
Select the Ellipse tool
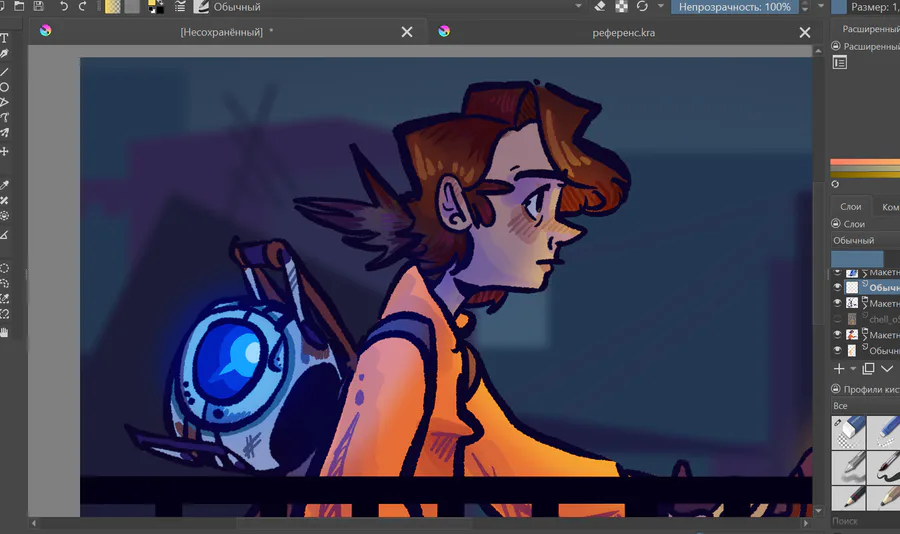coord(4,87)
